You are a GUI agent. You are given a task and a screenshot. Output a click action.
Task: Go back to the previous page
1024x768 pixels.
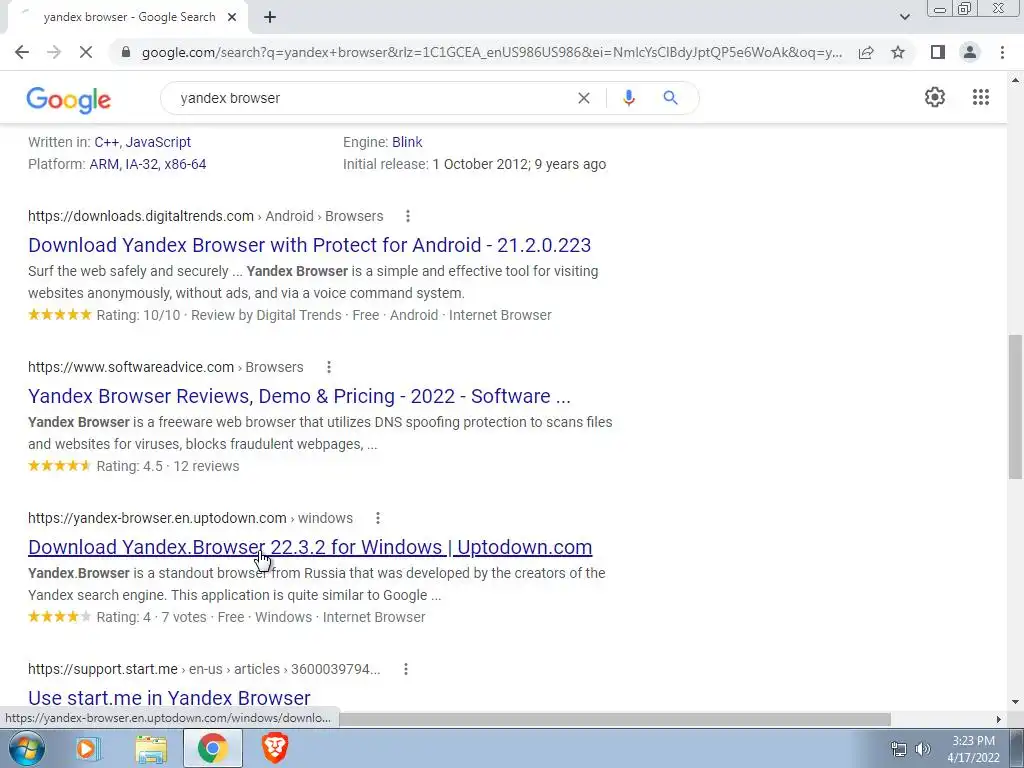(x=22, y=52)
